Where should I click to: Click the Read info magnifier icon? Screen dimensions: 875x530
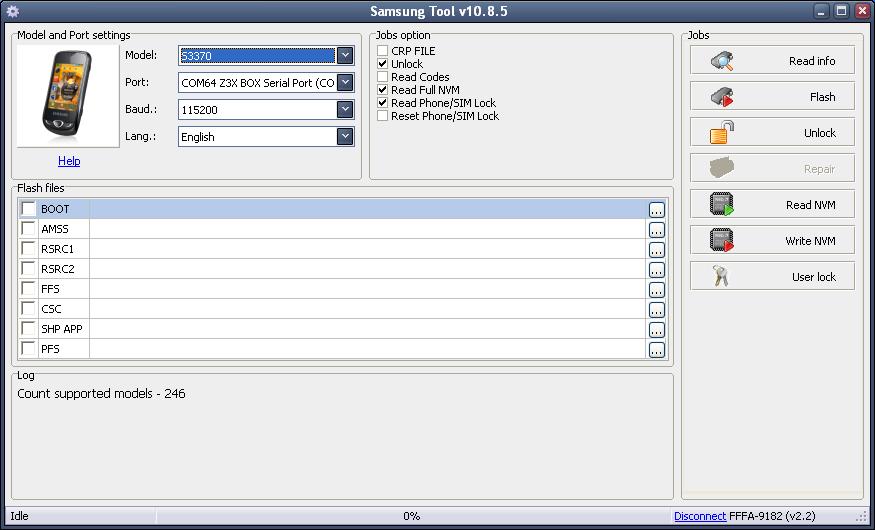tap(722, 60)
